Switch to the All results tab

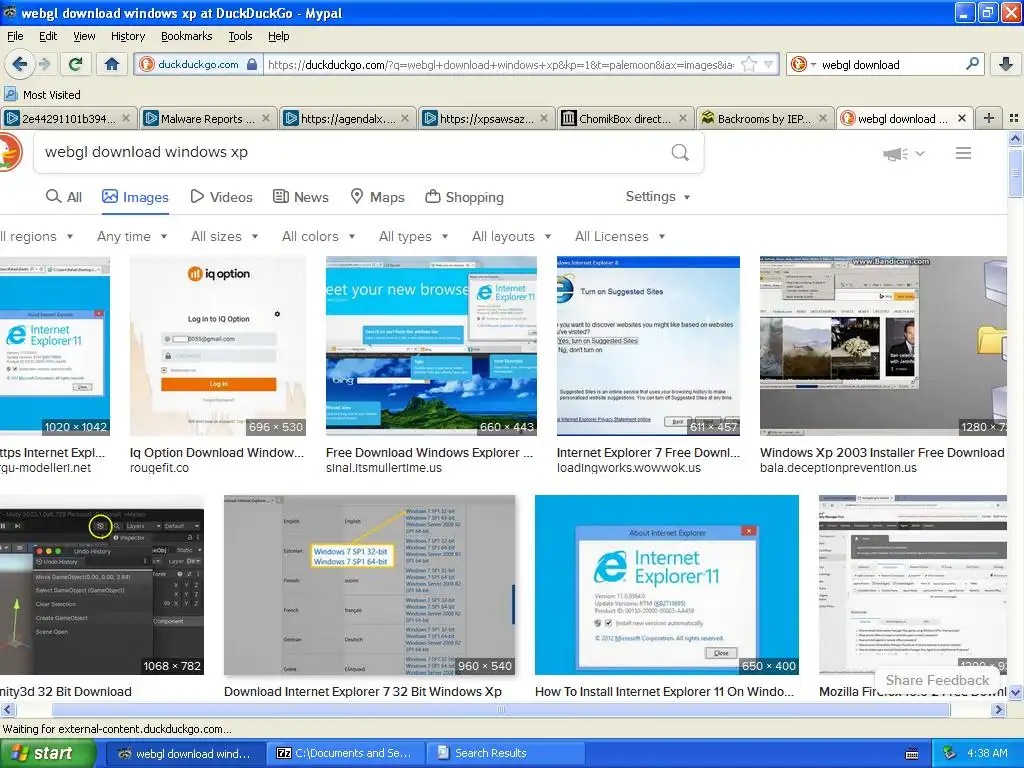tap(64, 197)
